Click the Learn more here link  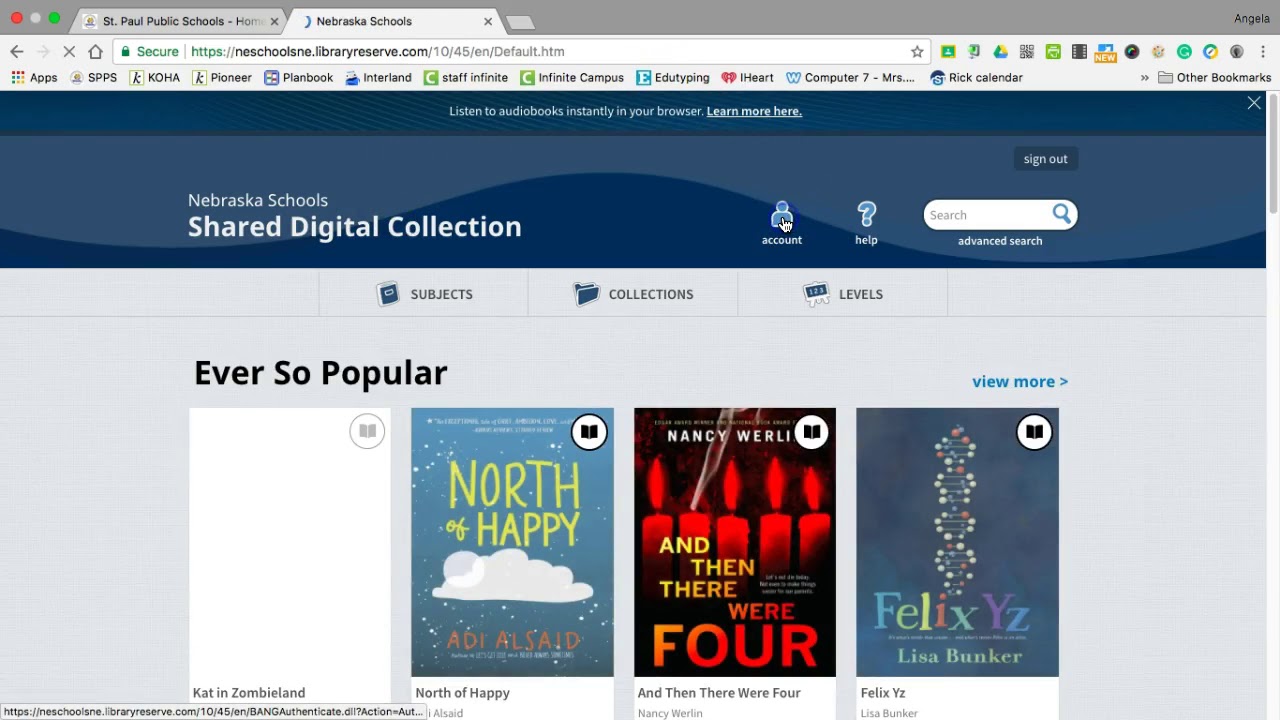754,111
